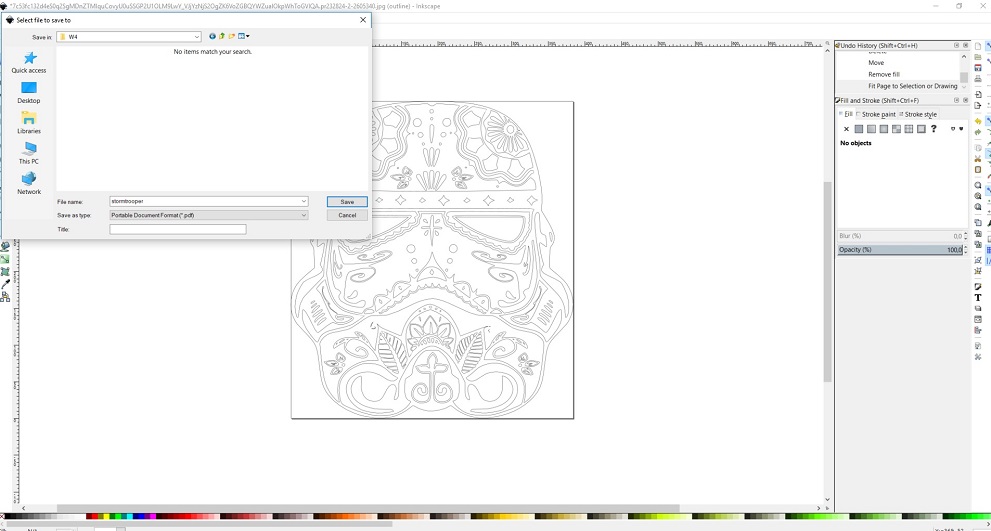The width and height of the screenshot is (991, 531).
Task: Select No paint (X) in Fill panel
Action: coord(846,129)
